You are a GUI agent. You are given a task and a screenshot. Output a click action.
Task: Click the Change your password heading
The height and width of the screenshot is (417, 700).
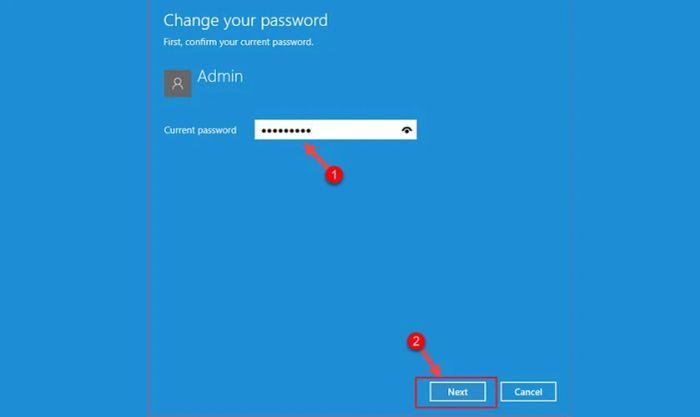click(246, 21)
